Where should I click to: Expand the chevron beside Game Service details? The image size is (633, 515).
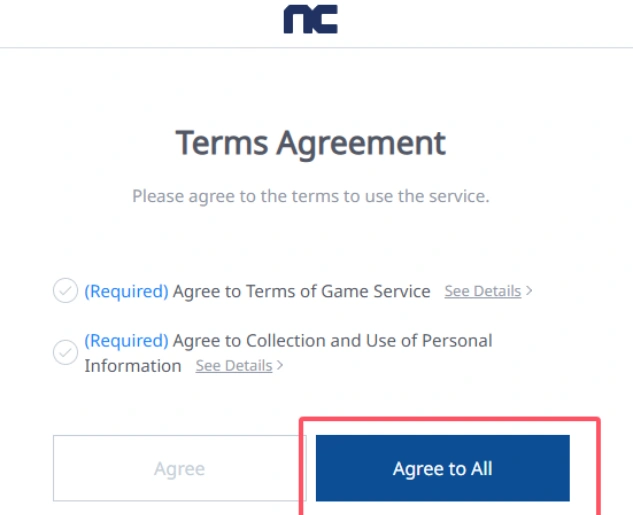[x=529, y=291]
